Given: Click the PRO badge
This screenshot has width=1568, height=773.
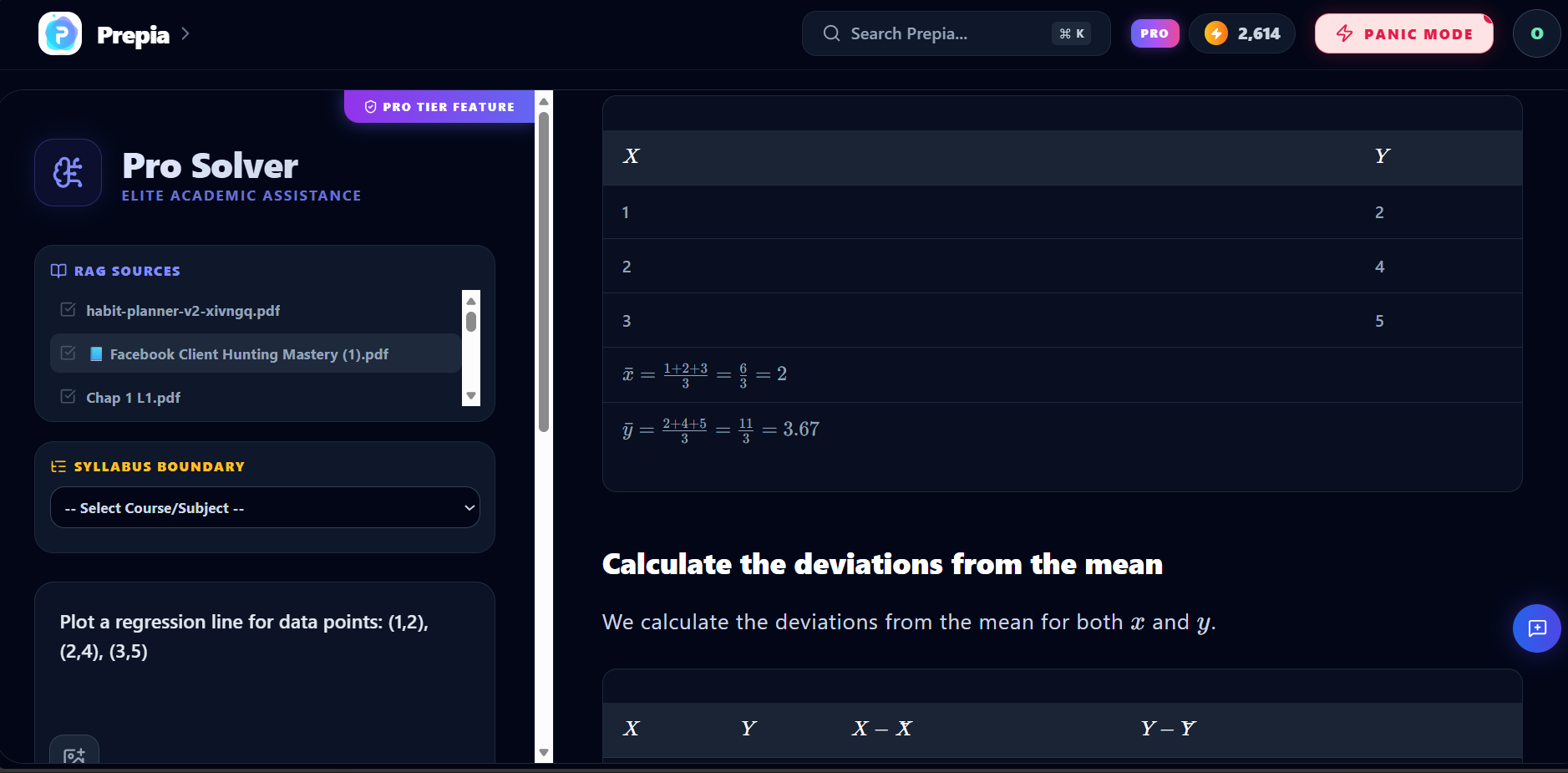Looking at the screenshot, I should pos(1154,33).
